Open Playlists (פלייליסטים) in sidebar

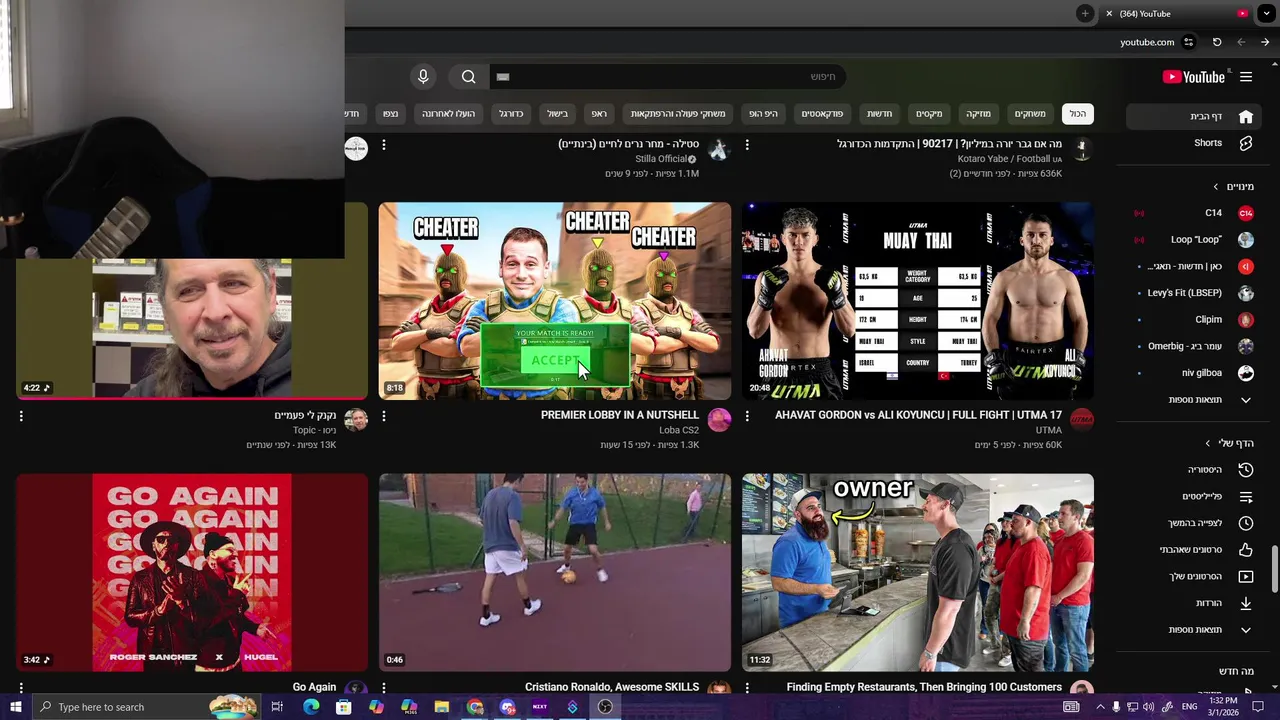click(1193, 497)
